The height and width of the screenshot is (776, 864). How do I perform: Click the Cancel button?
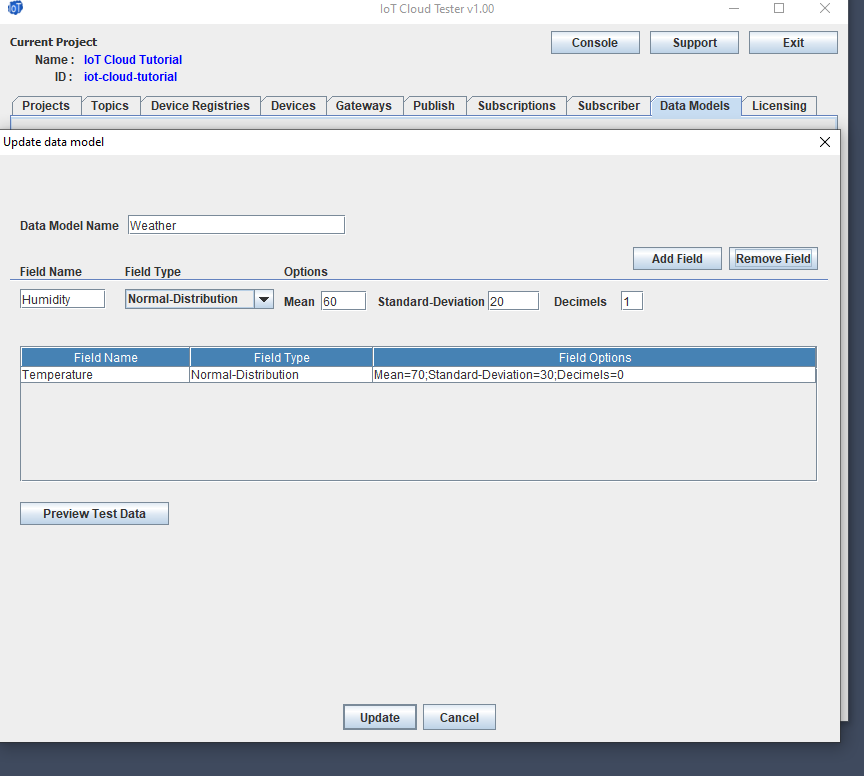[x=459, y=717]
